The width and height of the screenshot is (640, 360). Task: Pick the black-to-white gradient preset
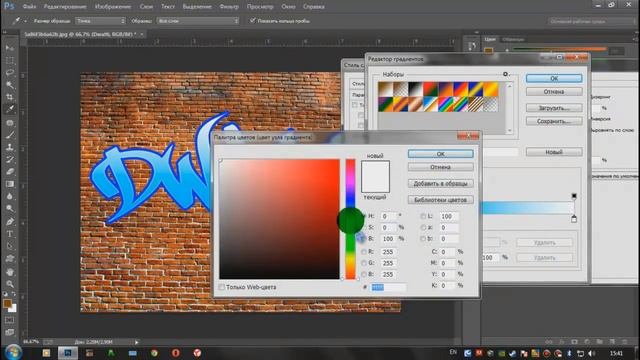click(415, 89)
